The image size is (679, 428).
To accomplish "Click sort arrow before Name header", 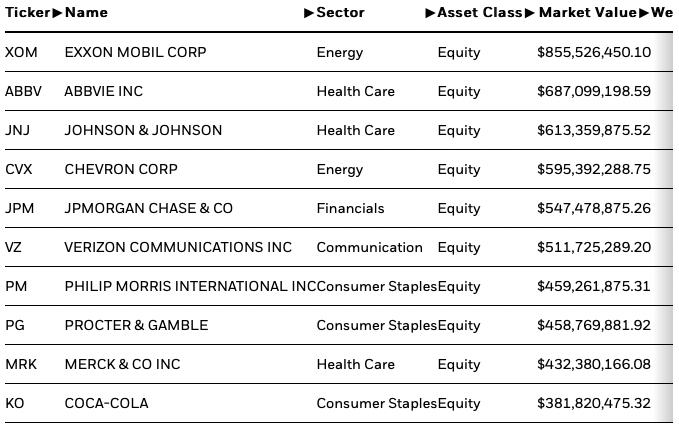I will 57,13.
